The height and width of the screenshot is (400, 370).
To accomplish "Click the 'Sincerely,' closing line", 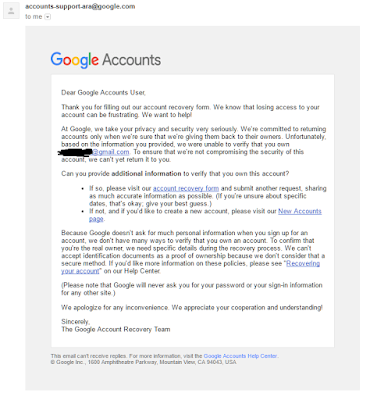I will pos(75,322).
